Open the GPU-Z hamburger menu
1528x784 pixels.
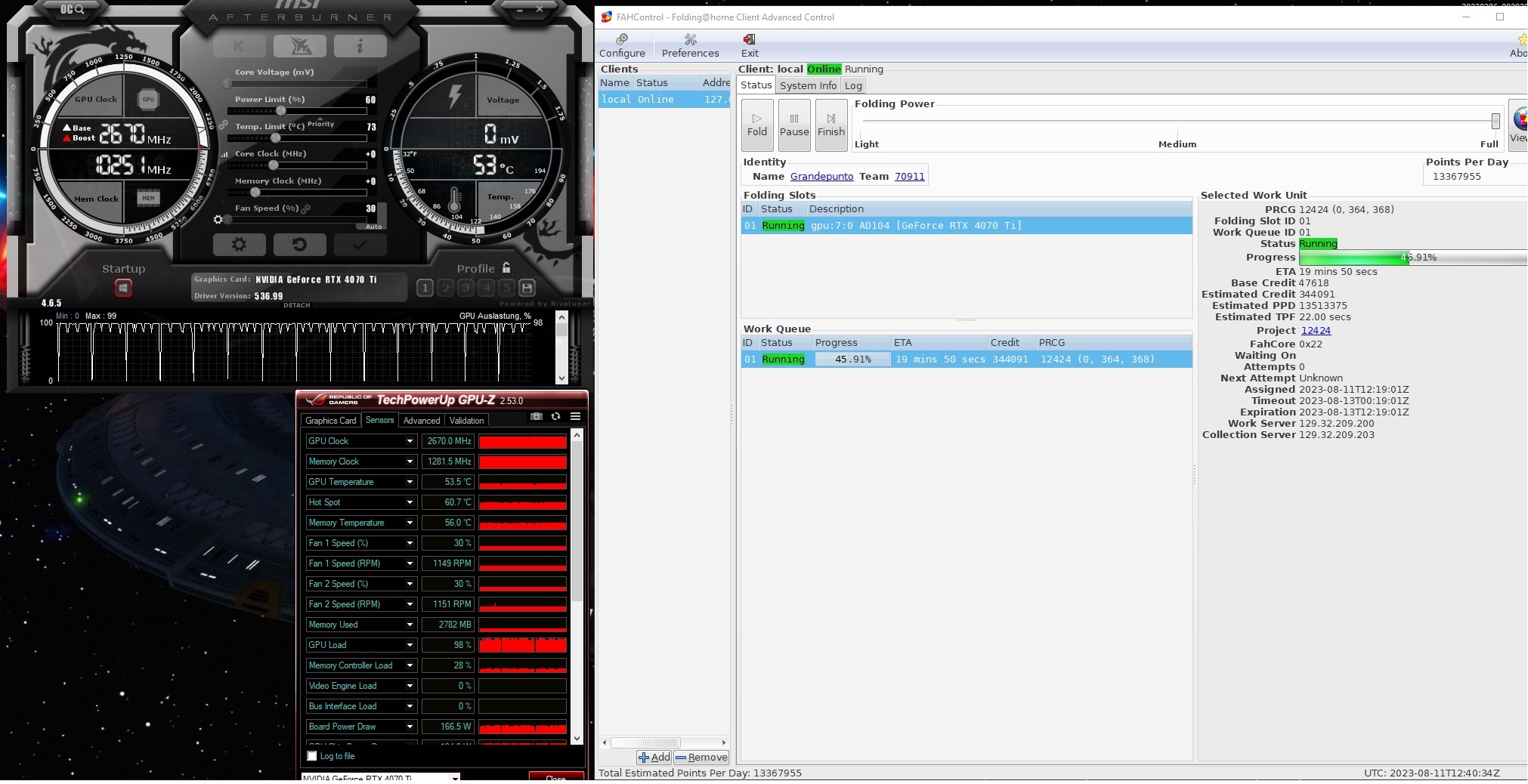pyautogui.click(x=575, y=416)
